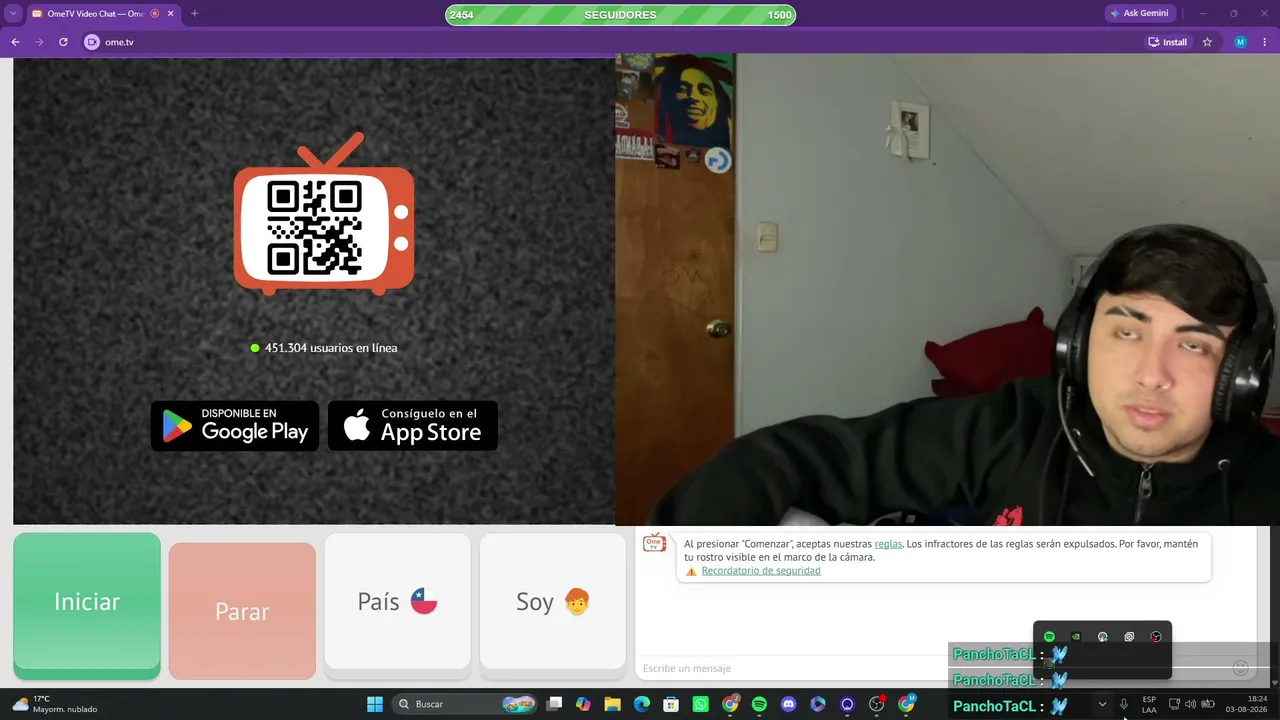Open the emoji picker in message box
This screenshot has height=720, width=1280.
tap(1240, 668)
